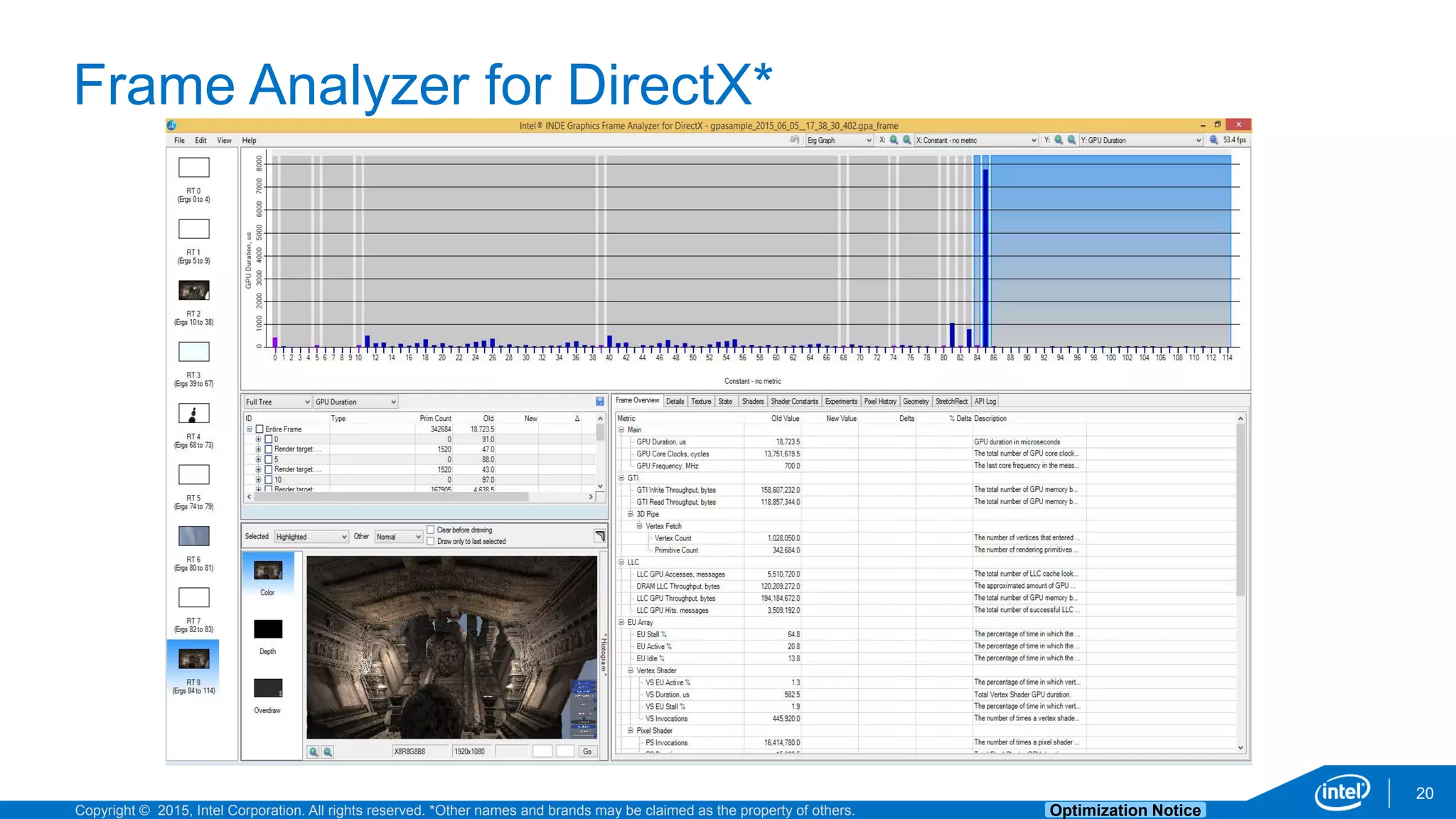
Task: Click the corner flip icon in render view toolbar
Action: pos(600,536)
